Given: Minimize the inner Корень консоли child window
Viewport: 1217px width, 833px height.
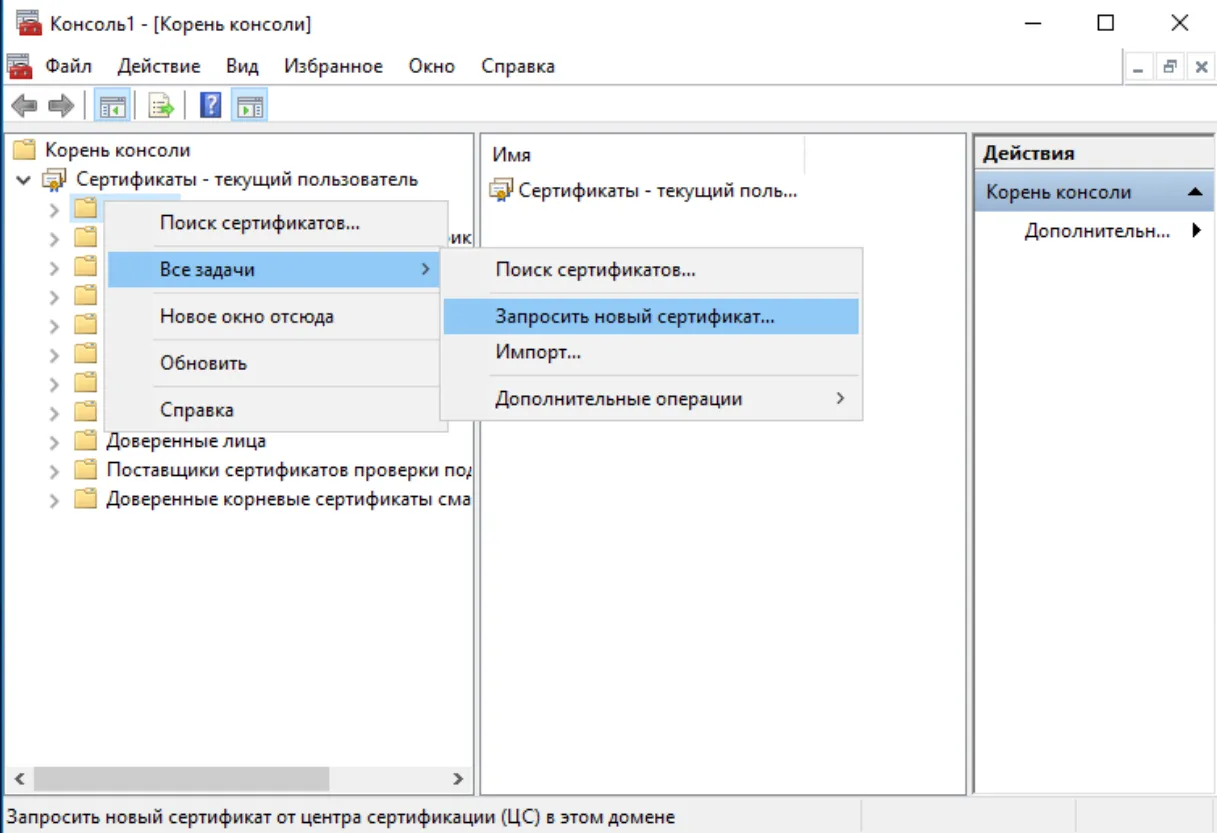Looking at the screenshot, I should click(x=1138, y=68).
